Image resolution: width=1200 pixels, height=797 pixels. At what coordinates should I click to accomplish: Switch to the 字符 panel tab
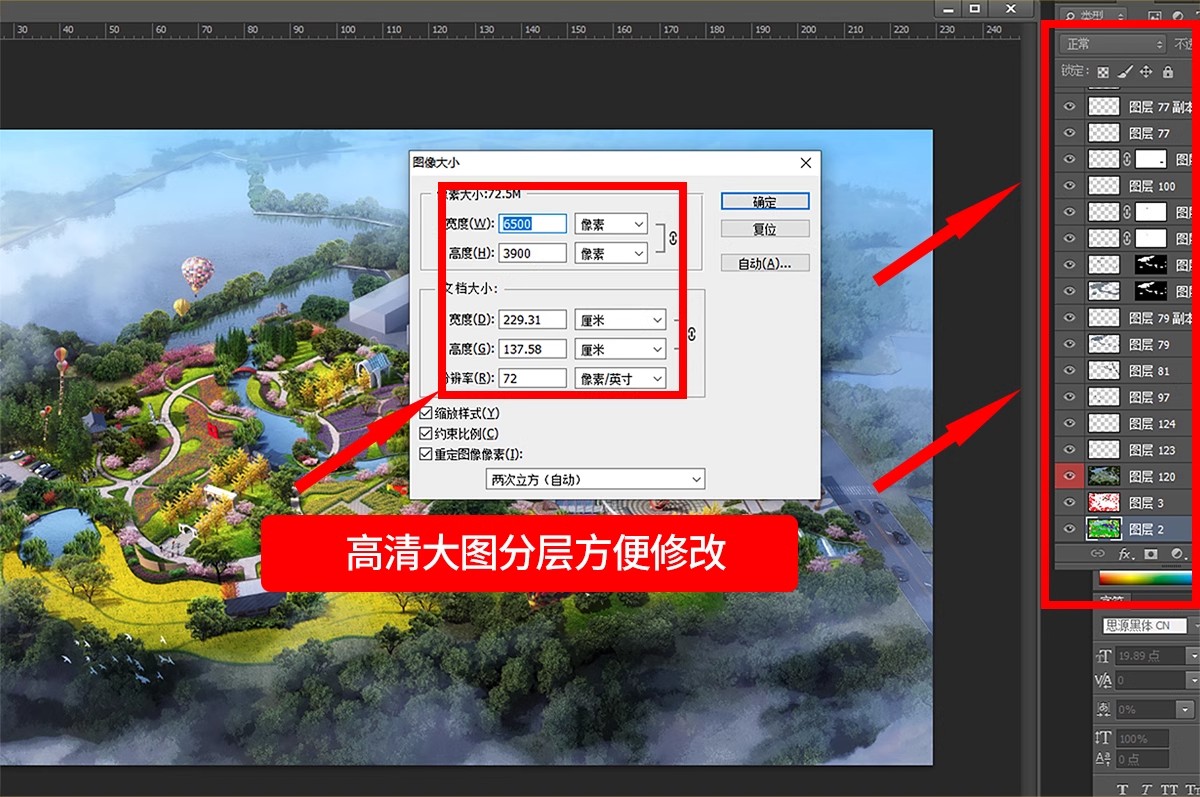coord(1110,598)
